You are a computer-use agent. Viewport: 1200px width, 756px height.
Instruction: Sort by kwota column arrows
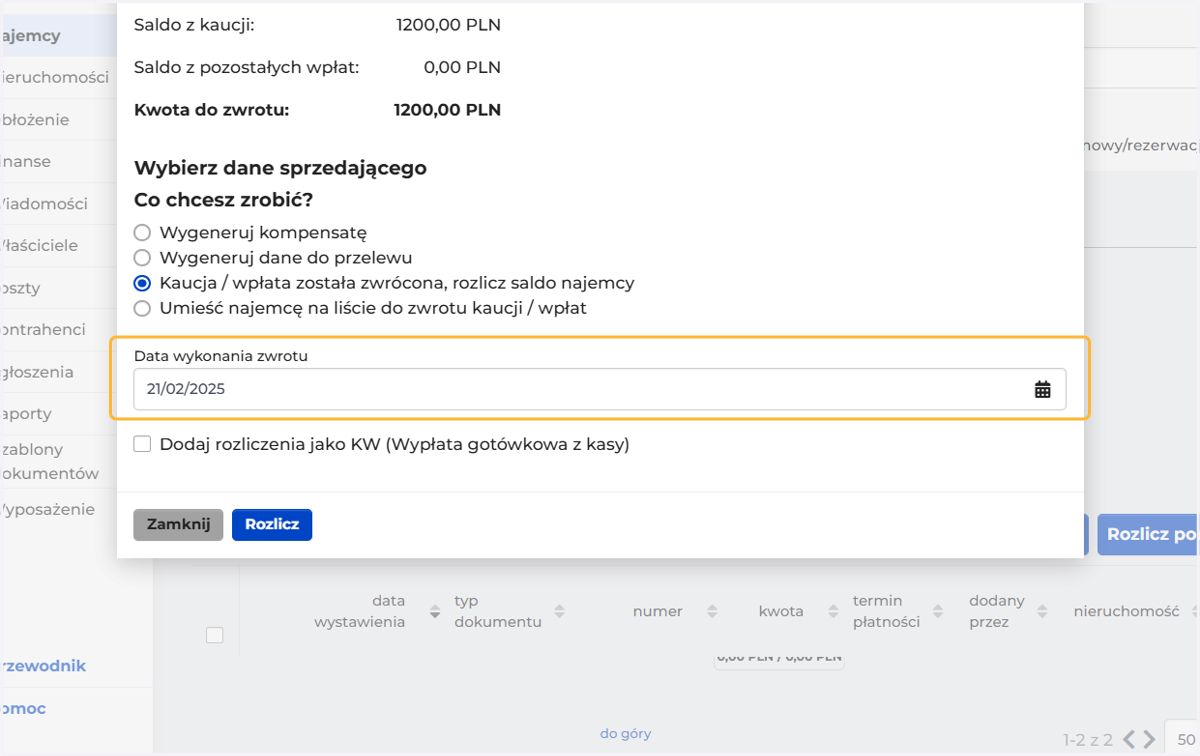[832, 612]
